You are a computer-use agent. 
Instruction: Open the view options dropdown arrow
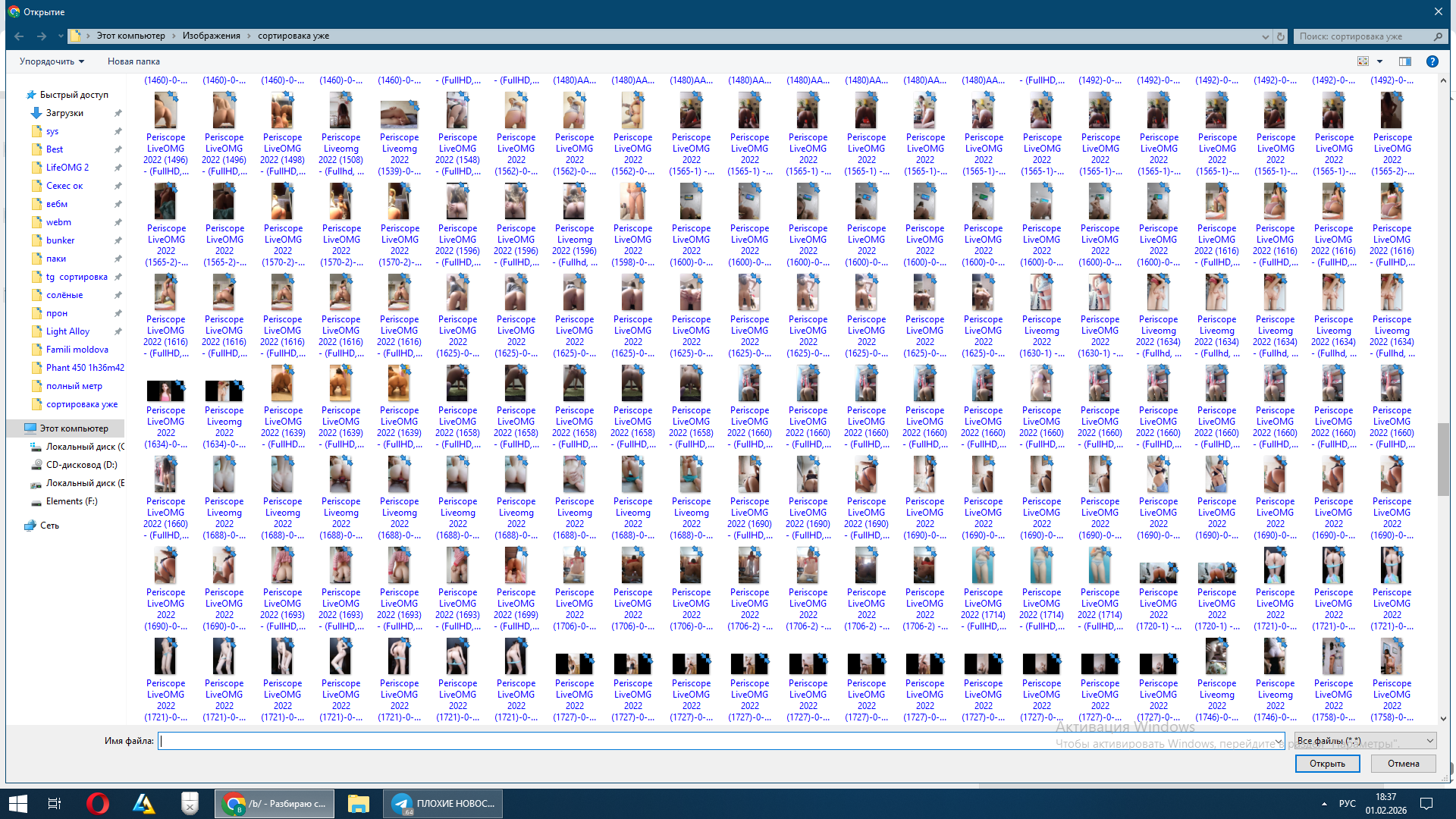1379,61
